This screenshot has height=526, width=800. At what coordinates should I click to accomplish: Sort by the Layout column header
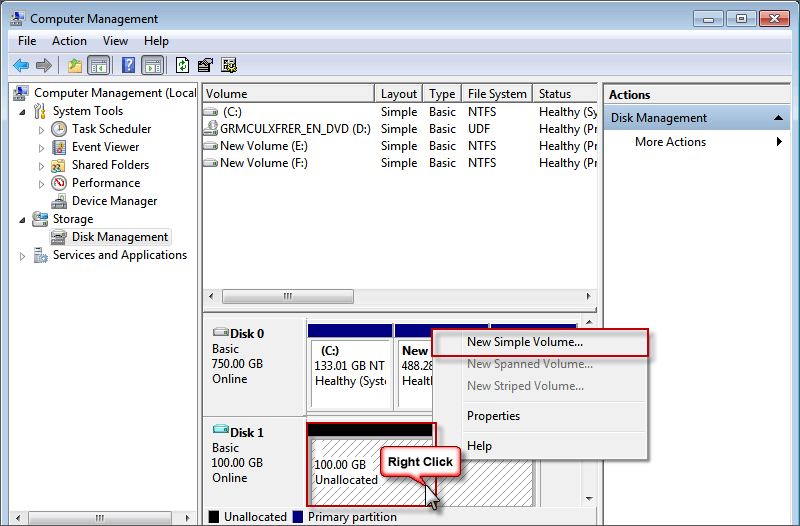click(398, 94)
